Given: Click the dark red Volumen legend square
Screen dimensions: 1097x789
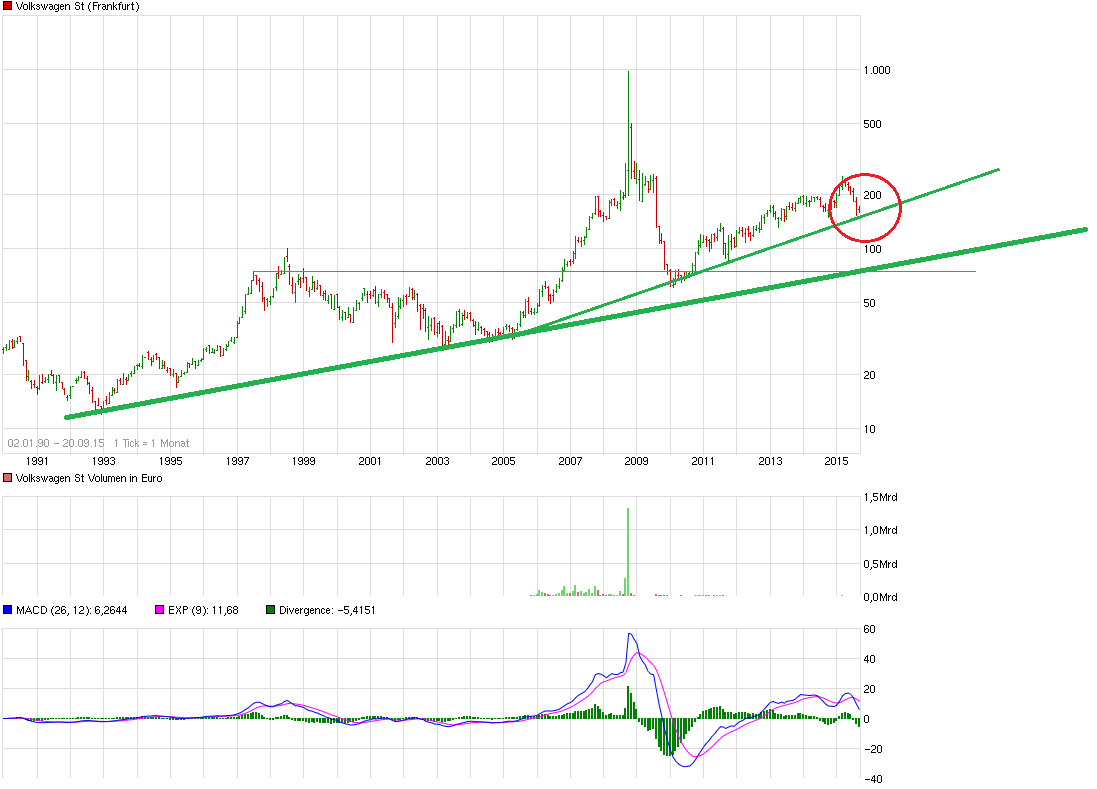Looking at the screenshot, I should click(8, 478).
